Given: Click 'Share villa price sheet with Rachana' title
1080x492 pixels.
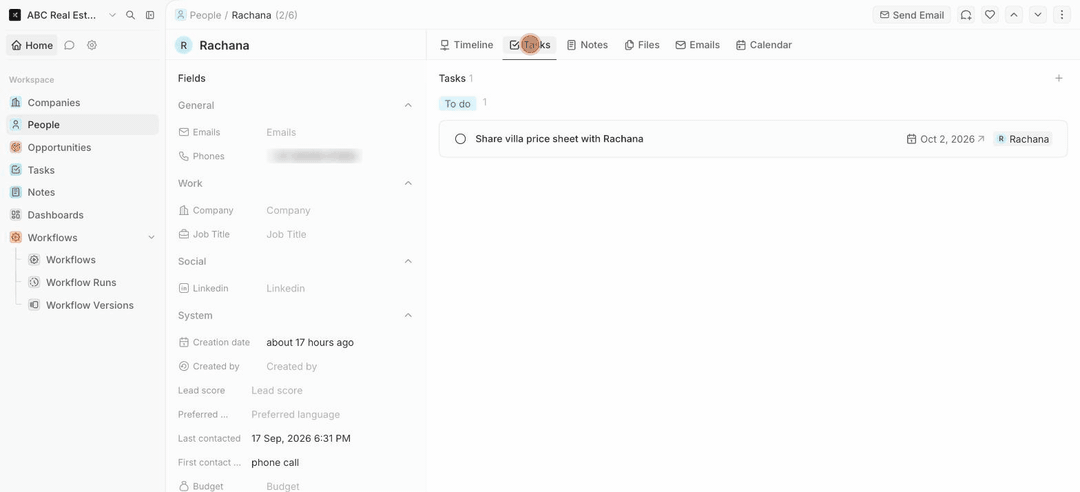Looking at the screenshot, I should pos(559,139).
